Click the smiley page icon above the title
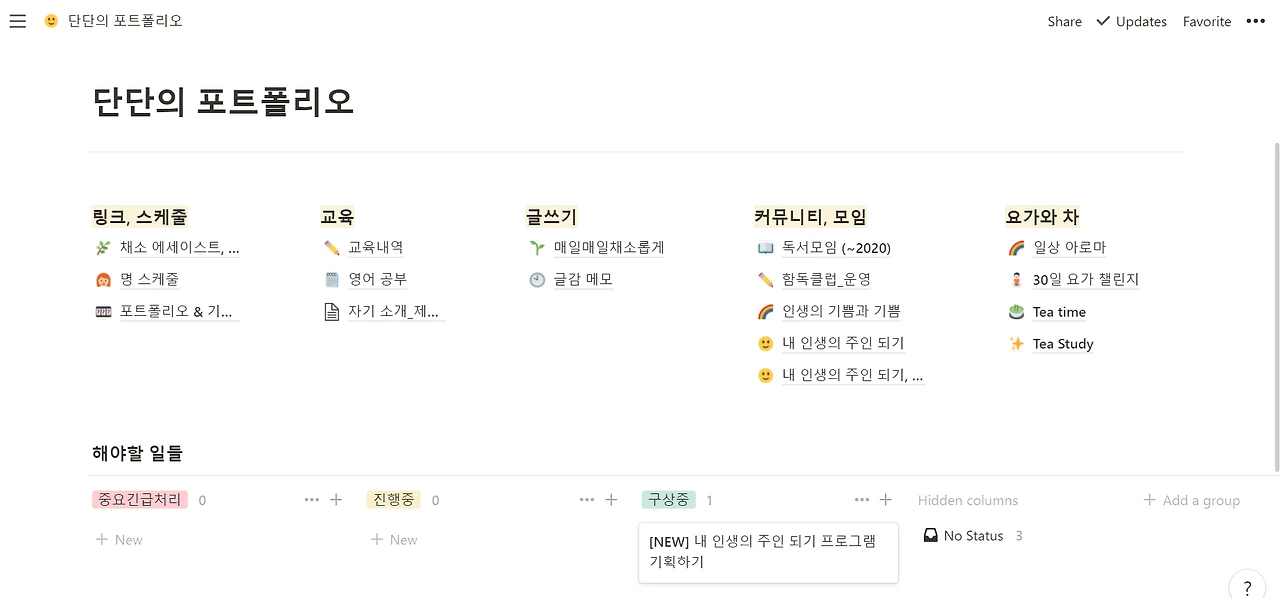The width and height of the screenshot is (1280, 598). (x=49, y=18)
